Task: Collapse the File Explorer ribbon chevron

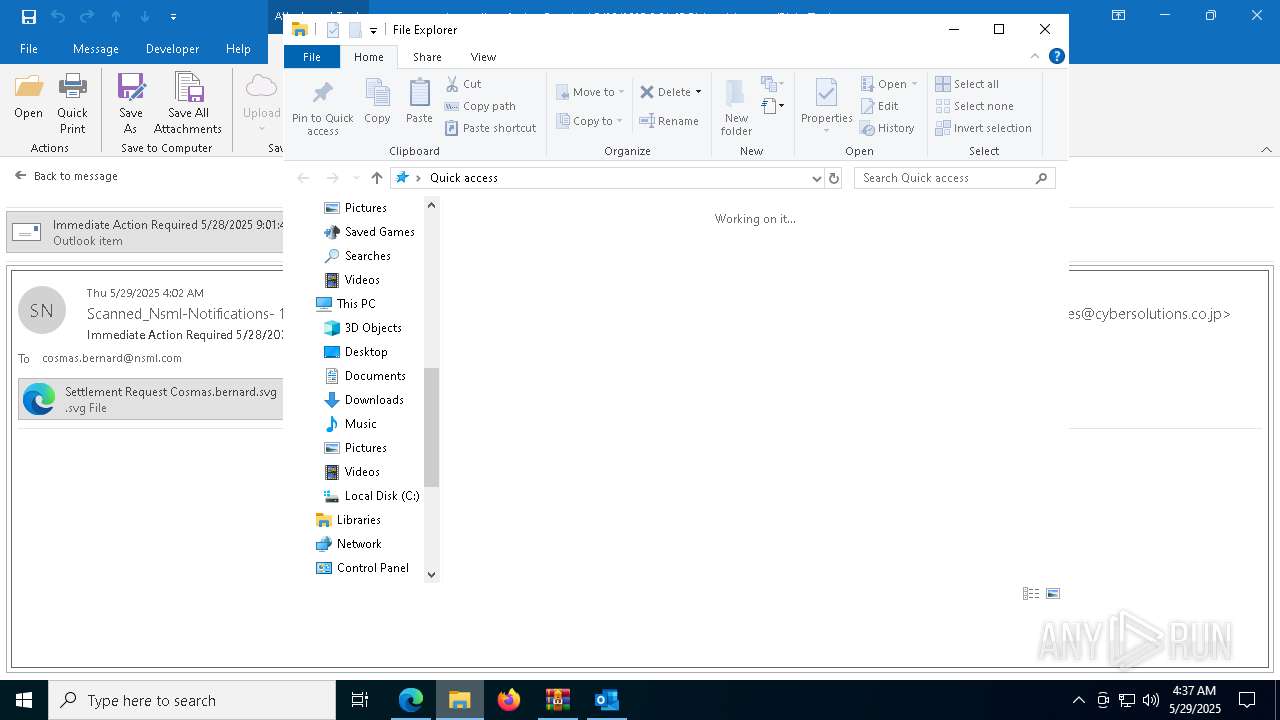Action: 1035,57
